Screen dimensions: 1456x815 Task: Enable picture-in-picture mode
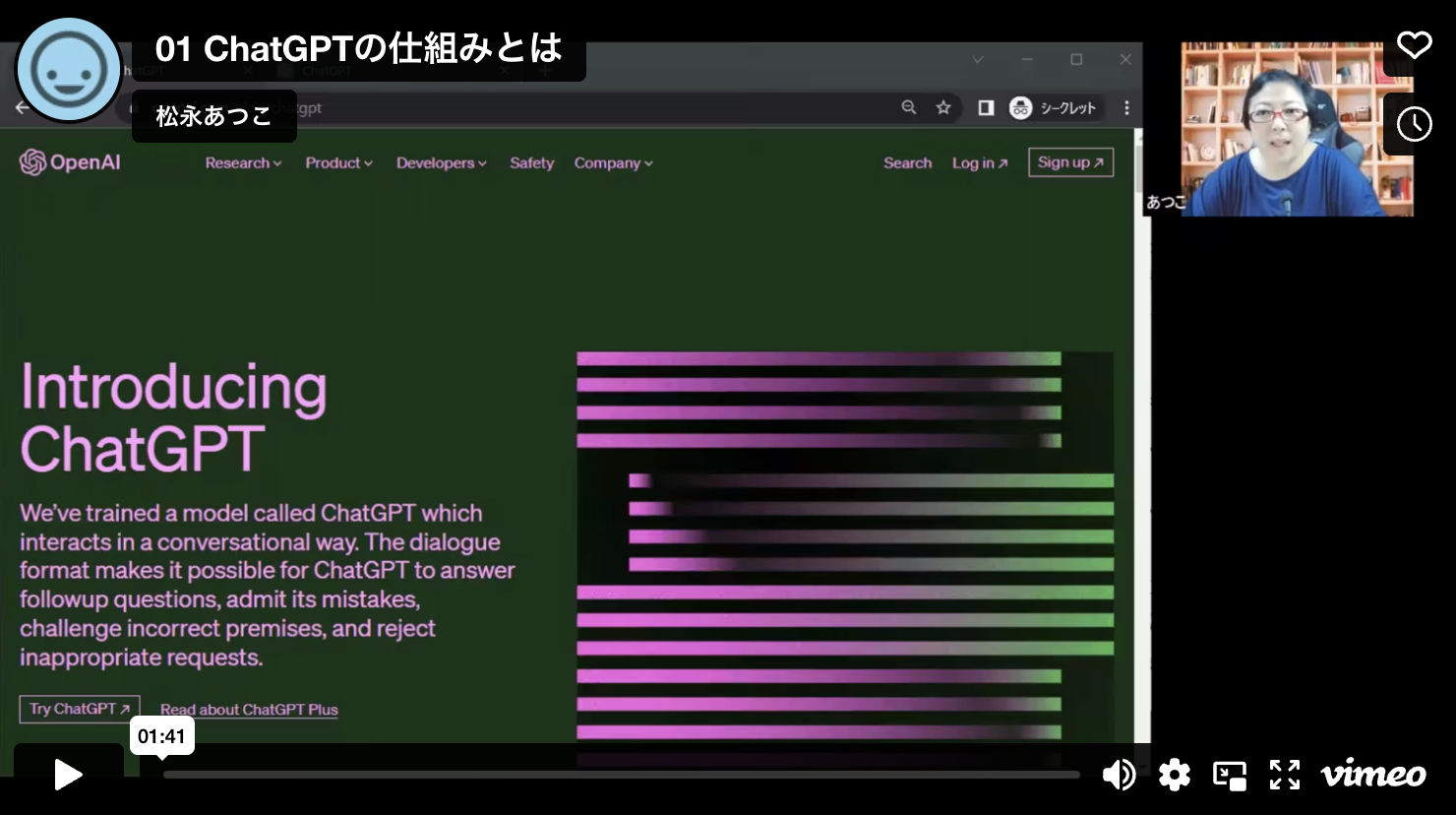point(1229,776)
